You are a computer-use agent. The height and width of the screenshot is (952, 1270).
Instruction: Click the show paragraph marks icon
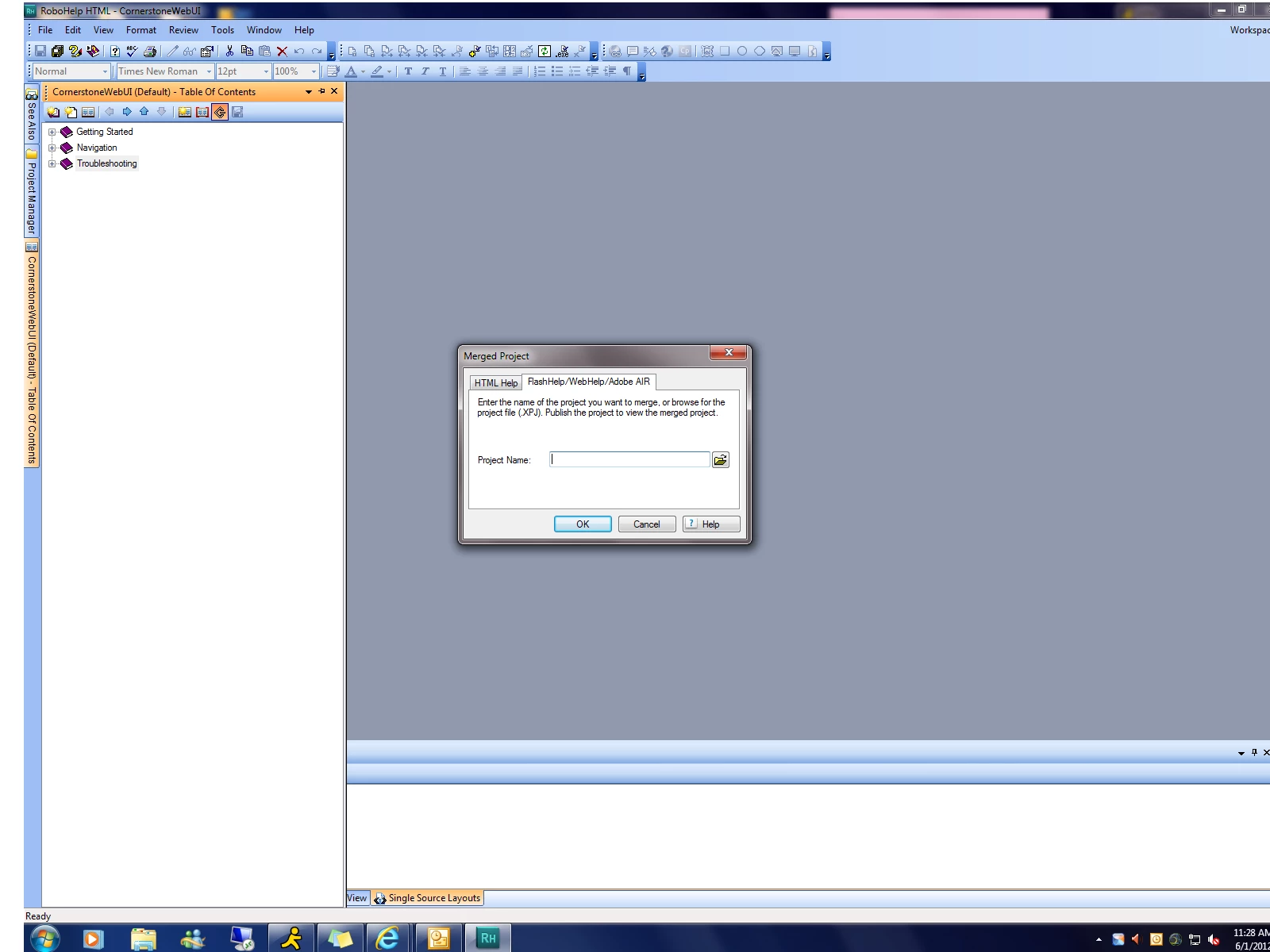coord(627,71)
